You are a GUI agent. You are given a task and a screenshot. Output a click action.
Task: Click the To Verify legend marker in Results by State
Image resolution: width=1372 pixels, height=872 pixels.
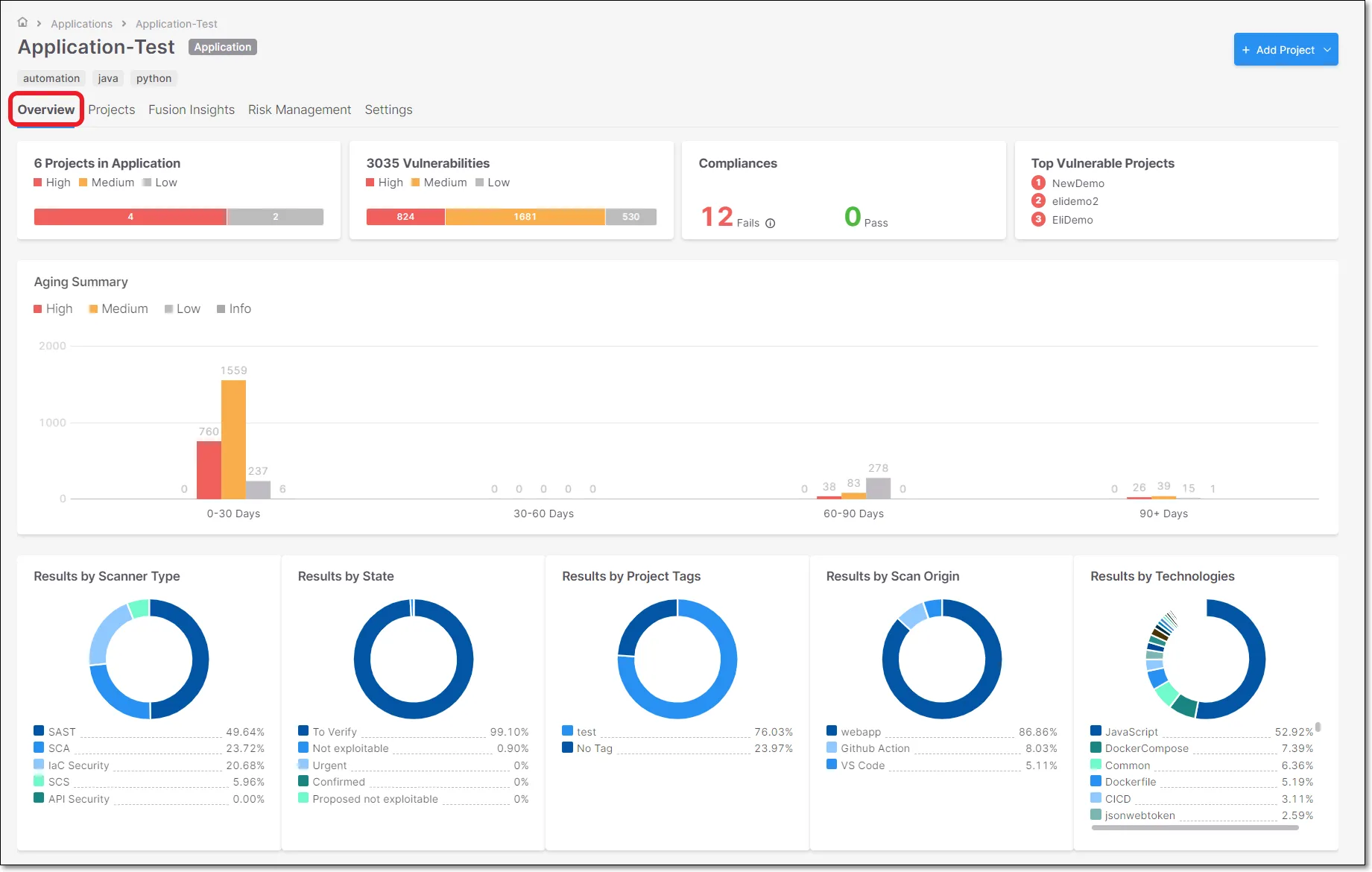pyautogui.click(x=303, y=731)
